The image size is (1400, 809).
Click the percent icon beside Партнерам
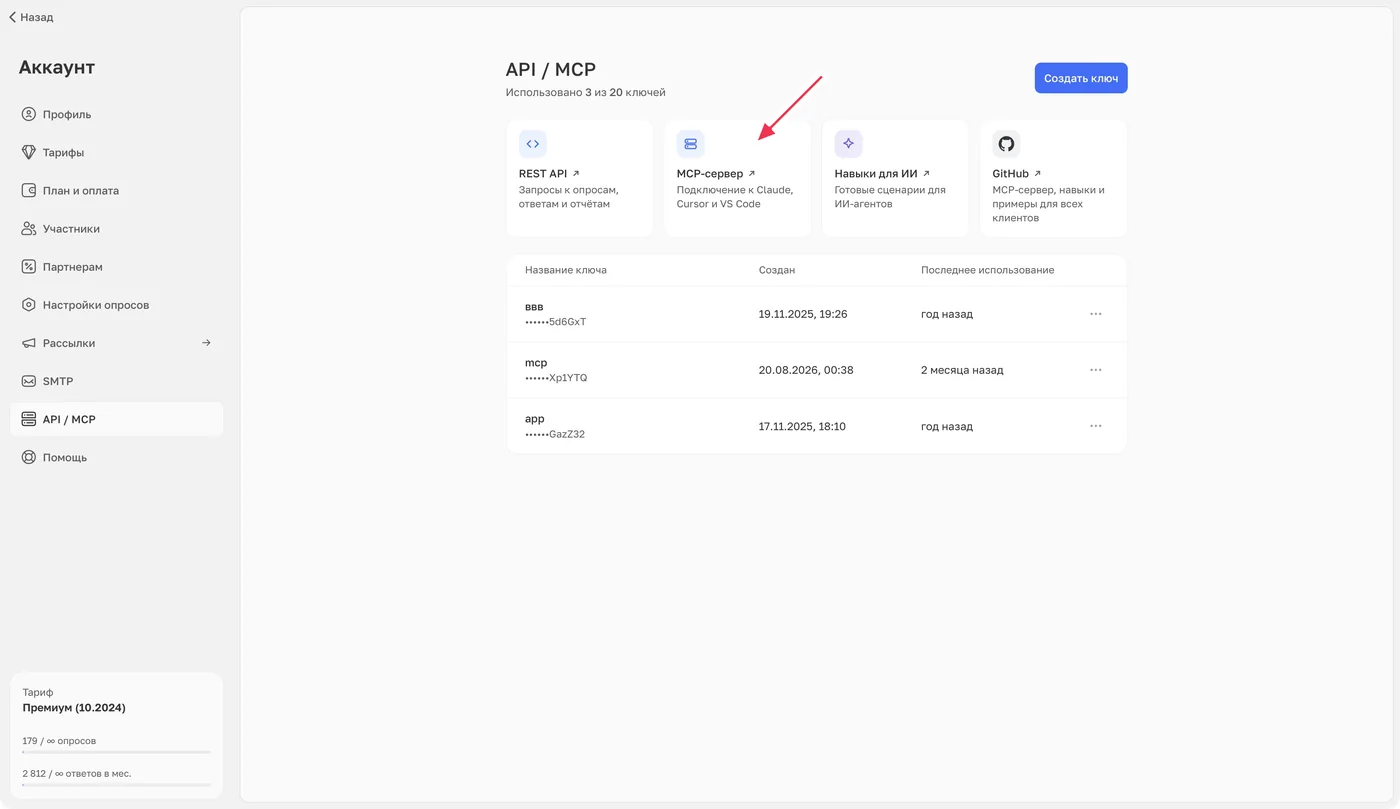pyautogui.click(x=29, y=266)
